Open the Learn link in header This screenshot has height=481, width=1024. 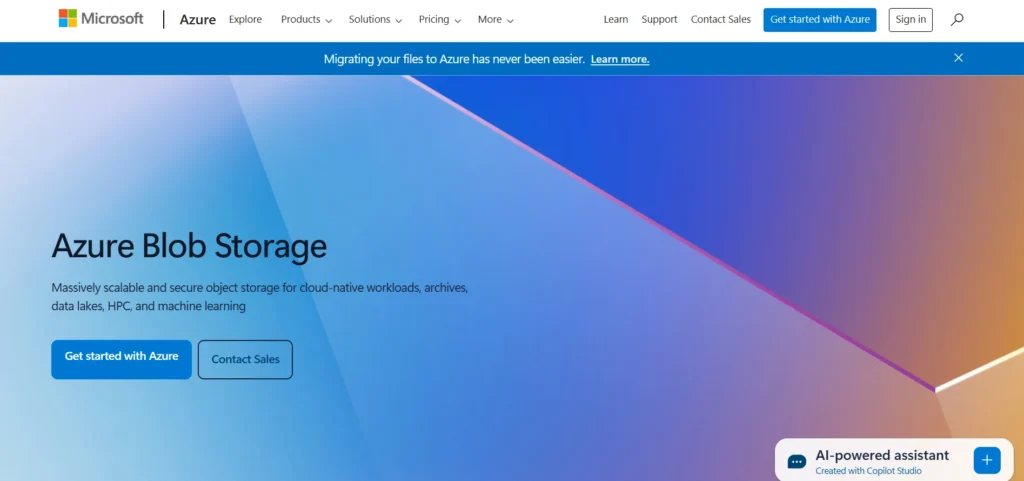click(615, 20)
